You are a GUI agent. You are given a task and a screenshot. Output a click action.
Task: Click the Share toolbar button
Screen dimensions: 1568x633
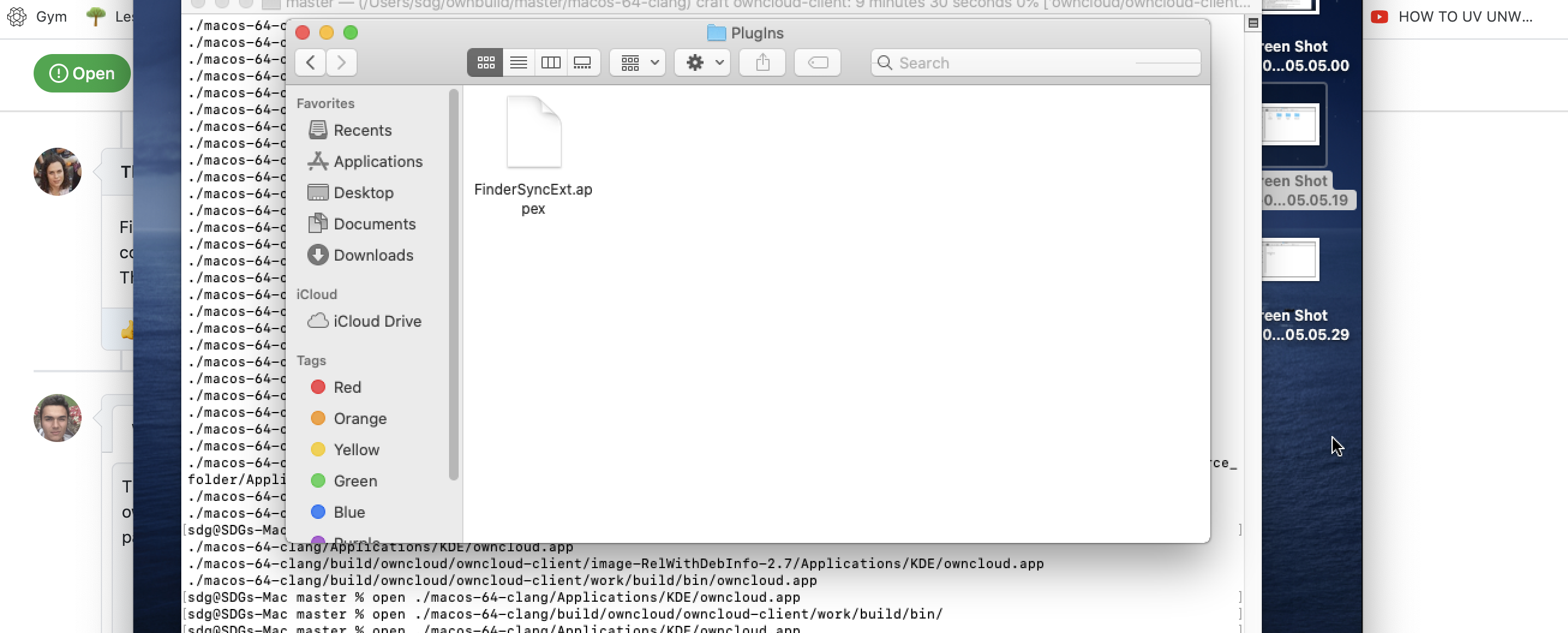[x=763, y=62]
